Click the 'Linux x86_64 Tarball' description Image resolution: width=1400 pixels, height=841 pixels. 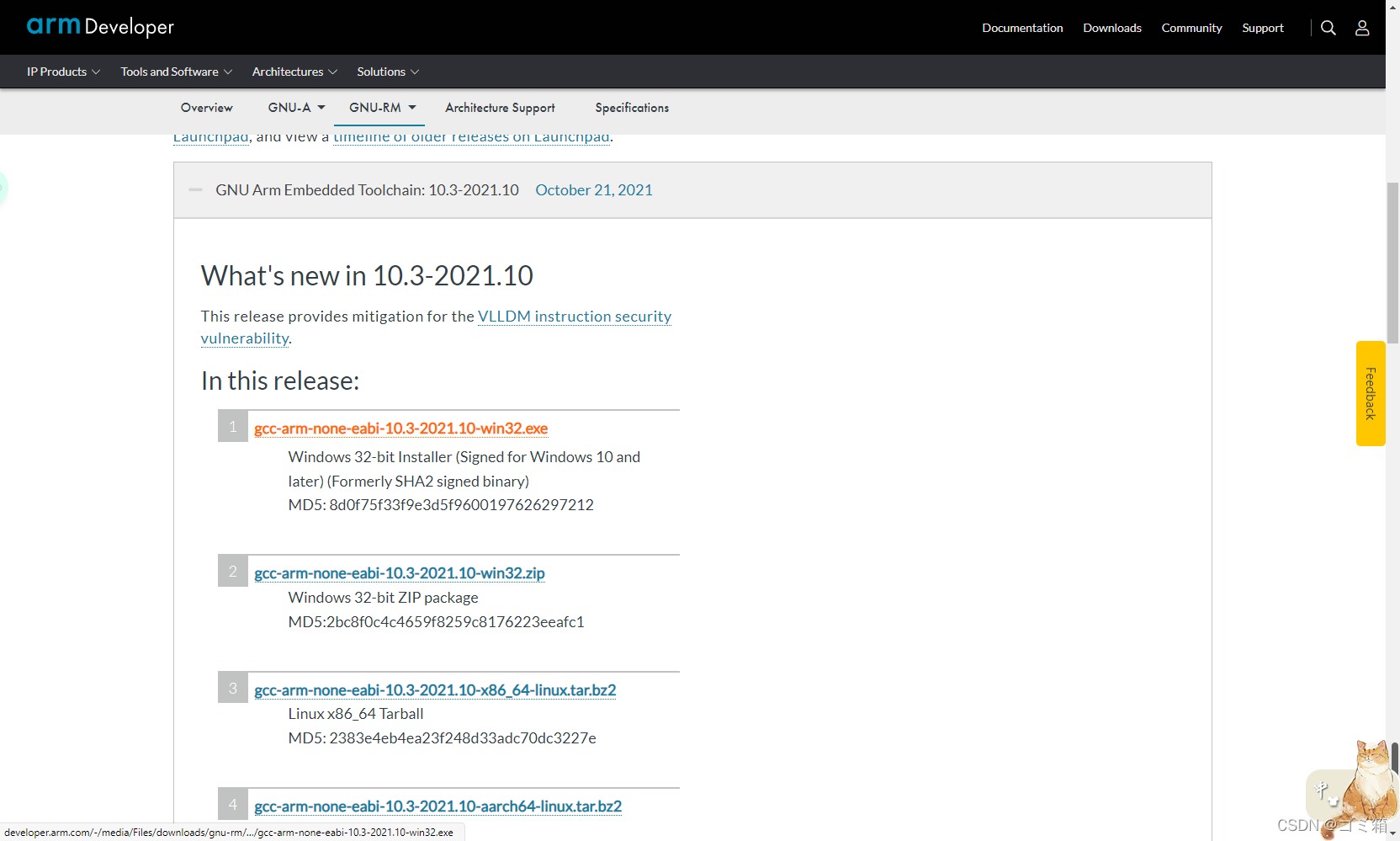point(356,714)
